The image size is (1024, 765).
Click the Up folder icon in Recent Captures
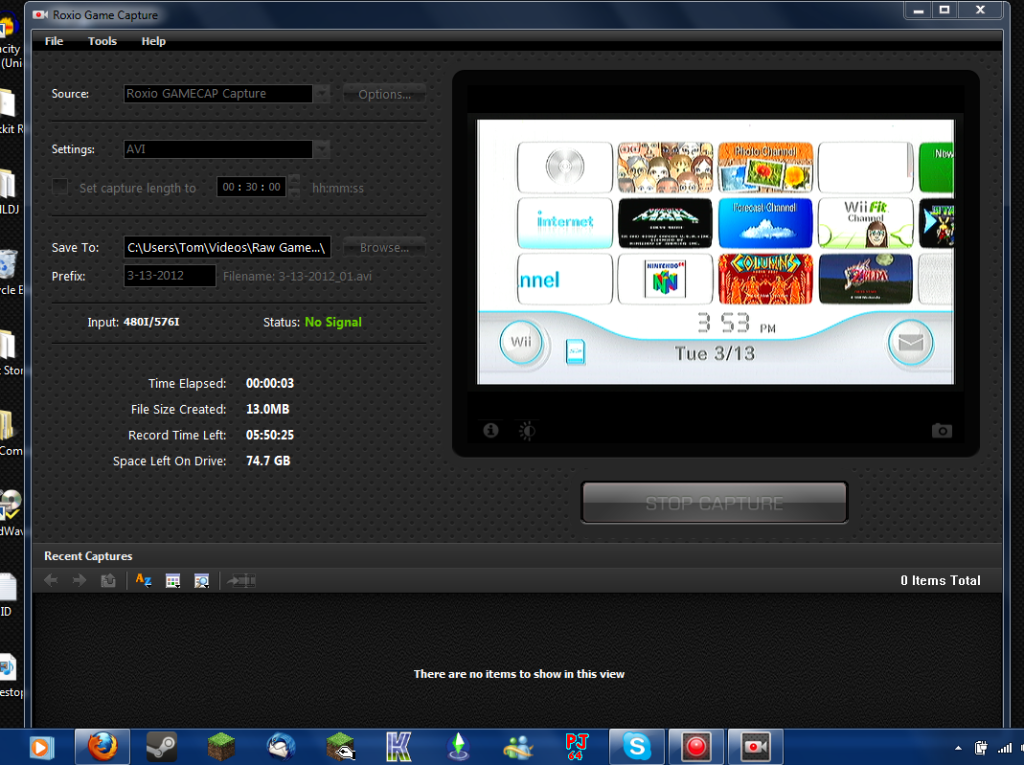(108, 580)
